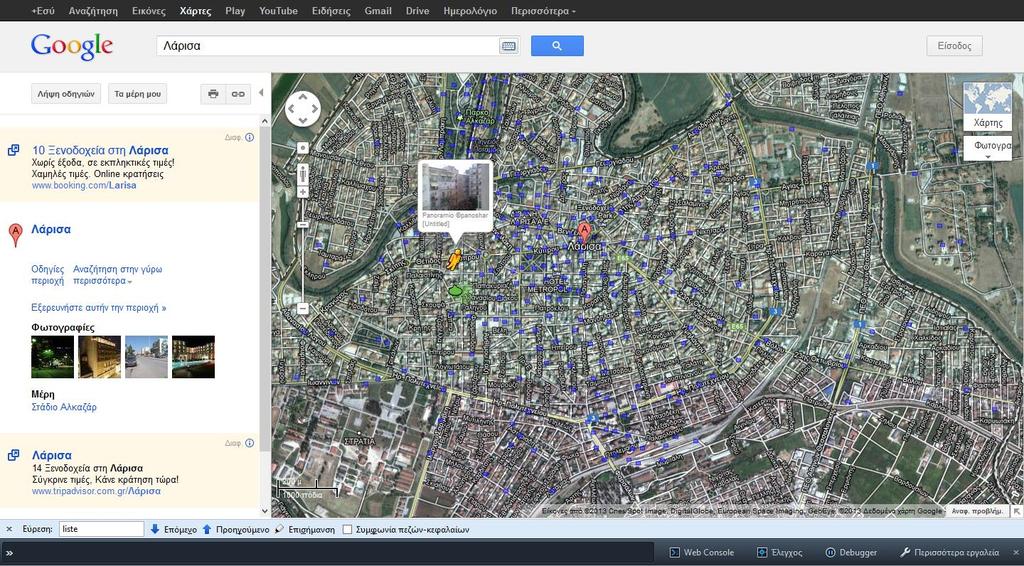Open the first night photo thumbnail
Image resolution: width=1024 pixels, height=566 pixels.
click(52, 356)
